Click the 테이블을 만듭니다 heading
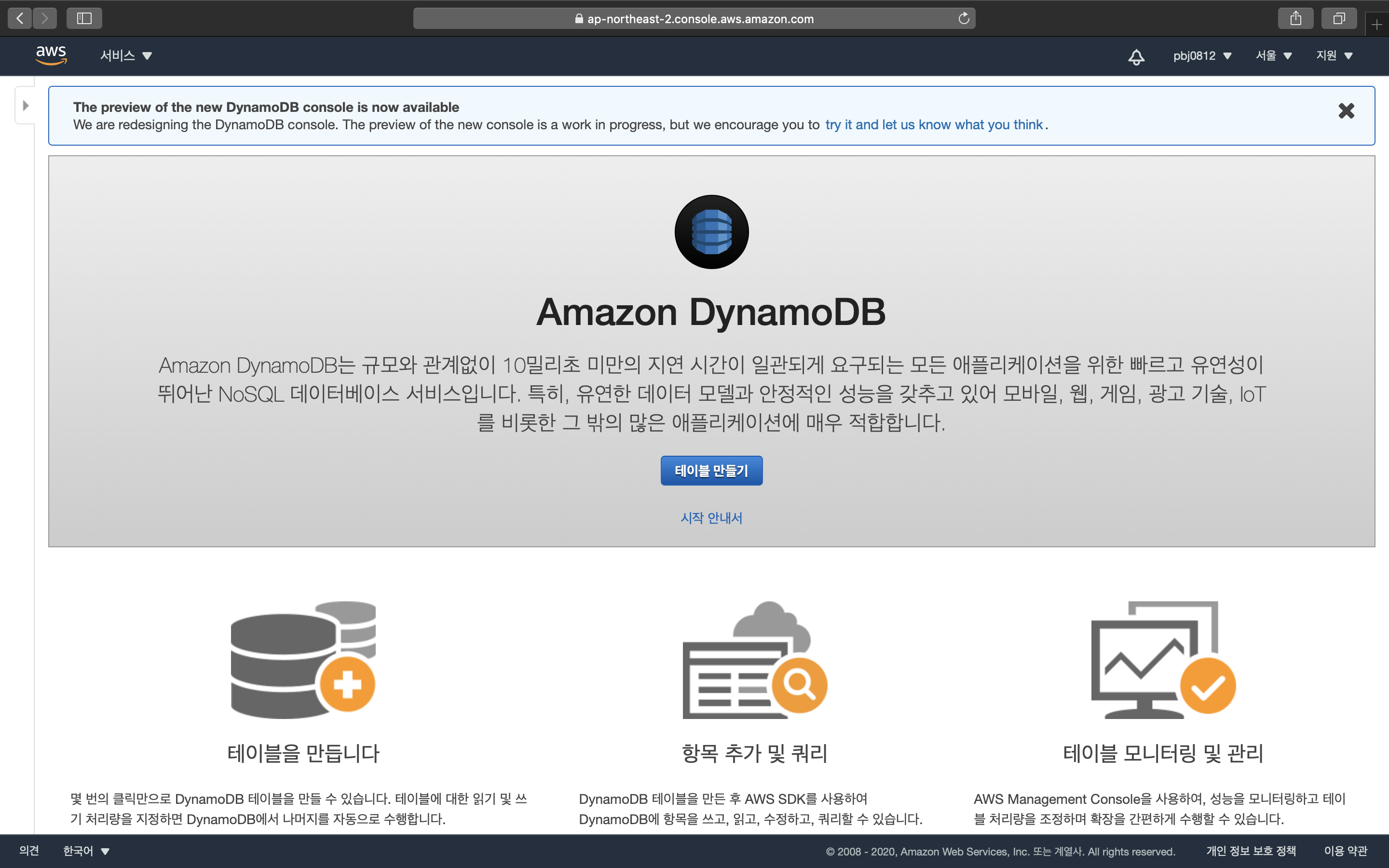 click(x=303, y=753)
